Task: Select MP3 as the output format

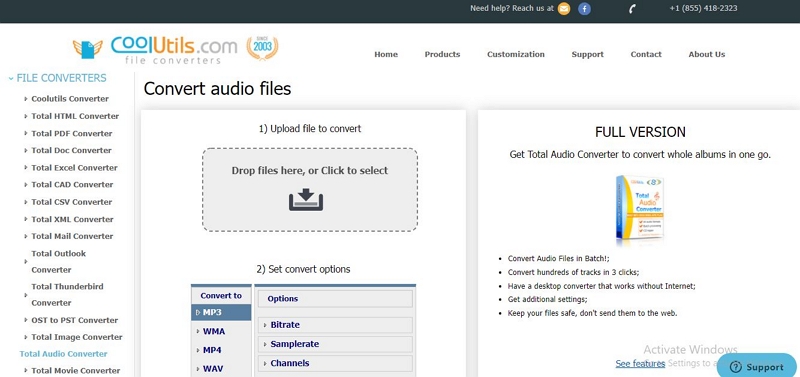Action: (x=221, y=312)
